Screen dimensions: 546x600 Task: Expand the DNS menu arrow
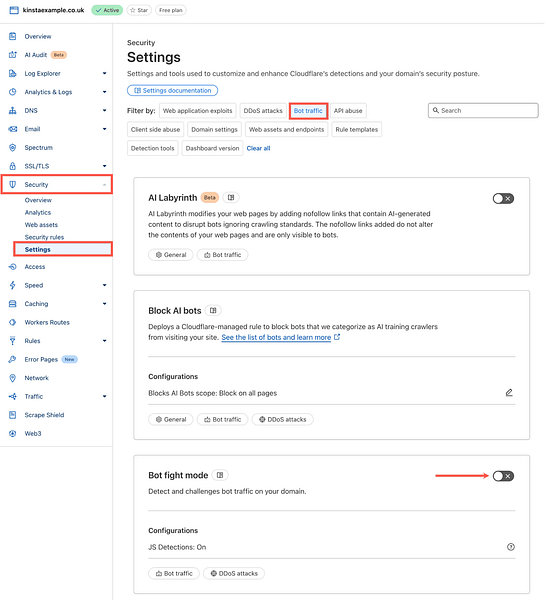click(x=104, y=111)
